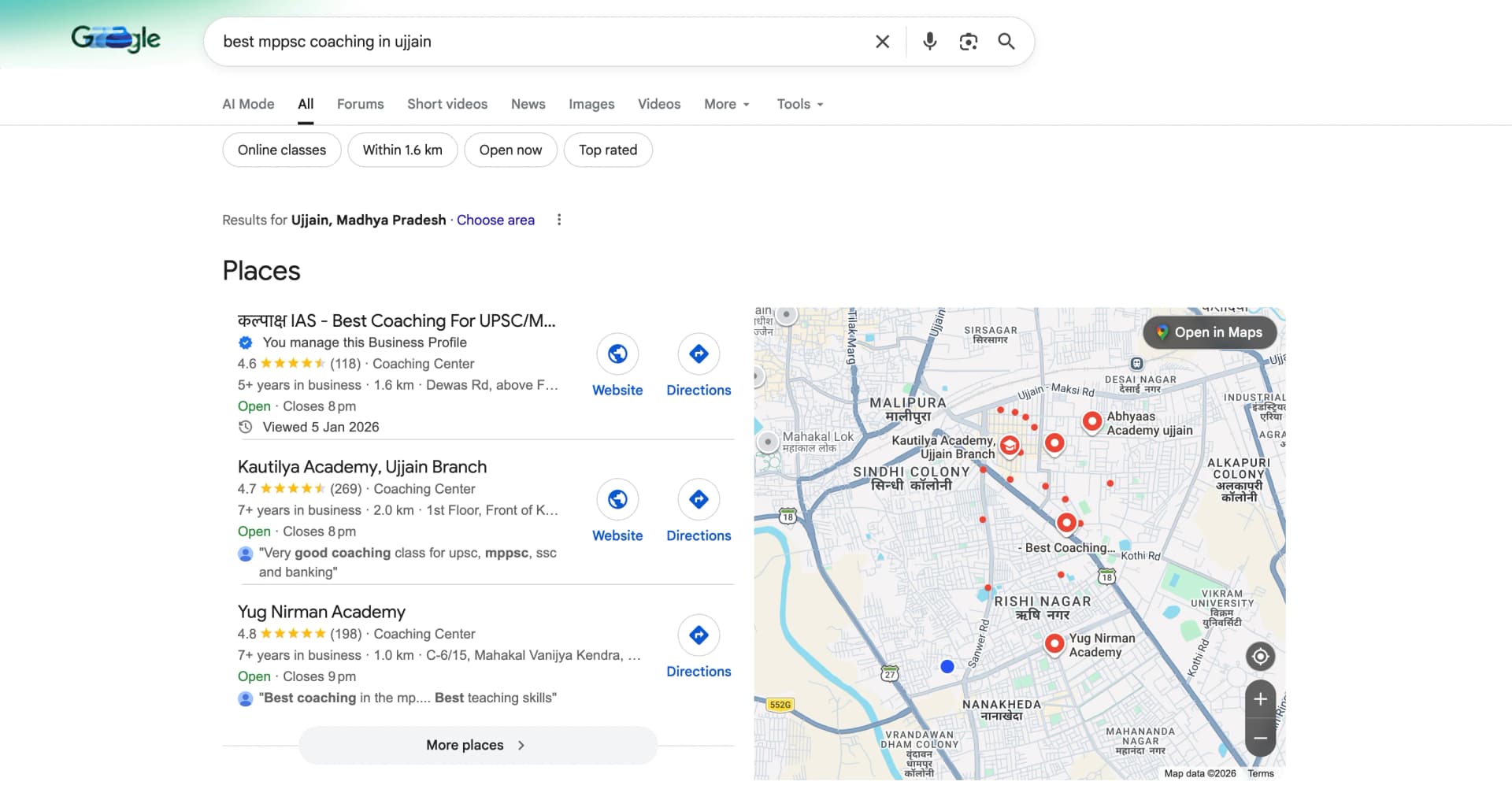Switch to Images tab
Screen dimensions: 1512x800
[x=591, y=104]
